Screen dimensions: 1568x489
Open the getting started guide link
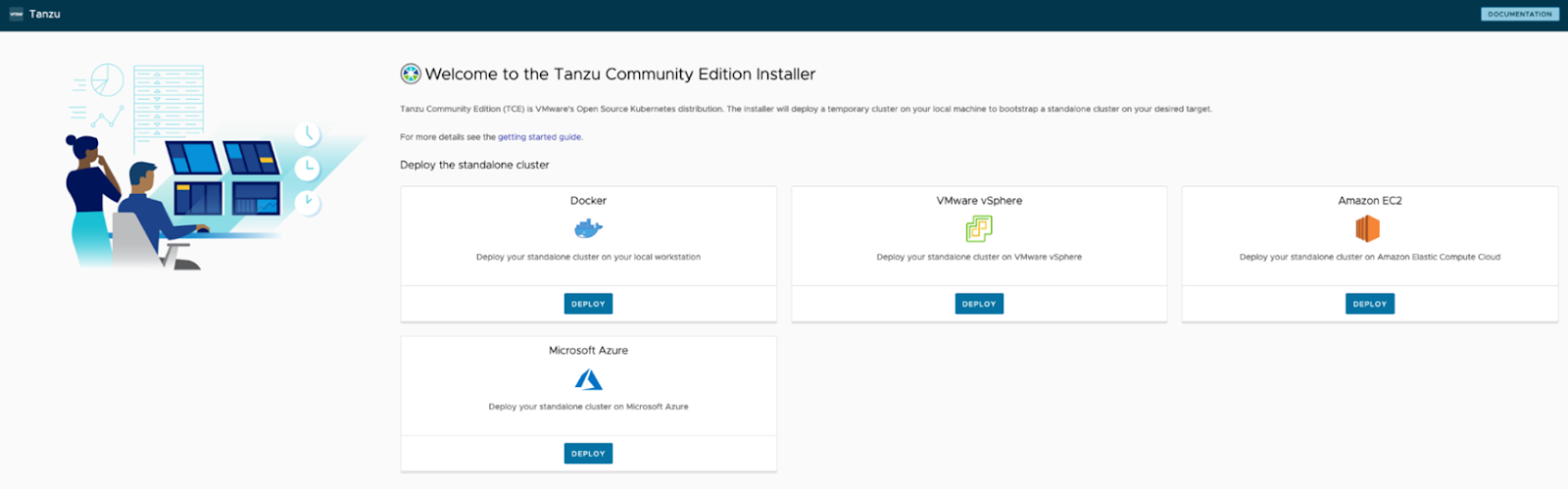tap(540, 137)
